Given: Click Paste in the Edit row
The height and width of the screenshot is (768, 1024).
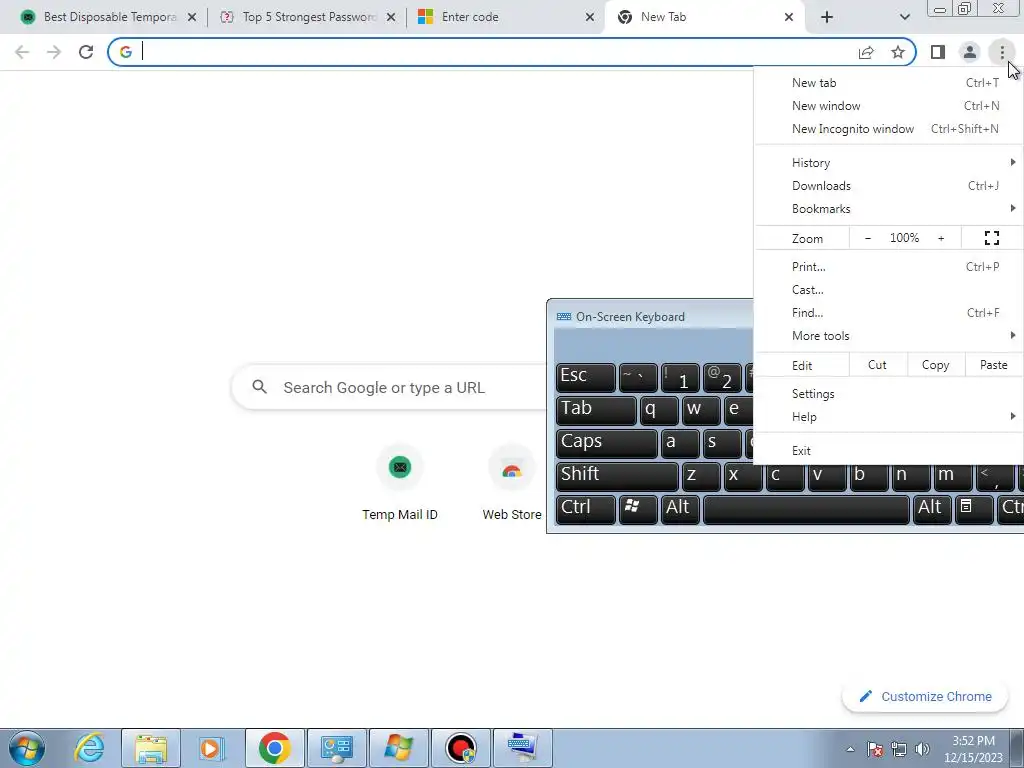Looking at the screenshot, I should tap(993, 365).
